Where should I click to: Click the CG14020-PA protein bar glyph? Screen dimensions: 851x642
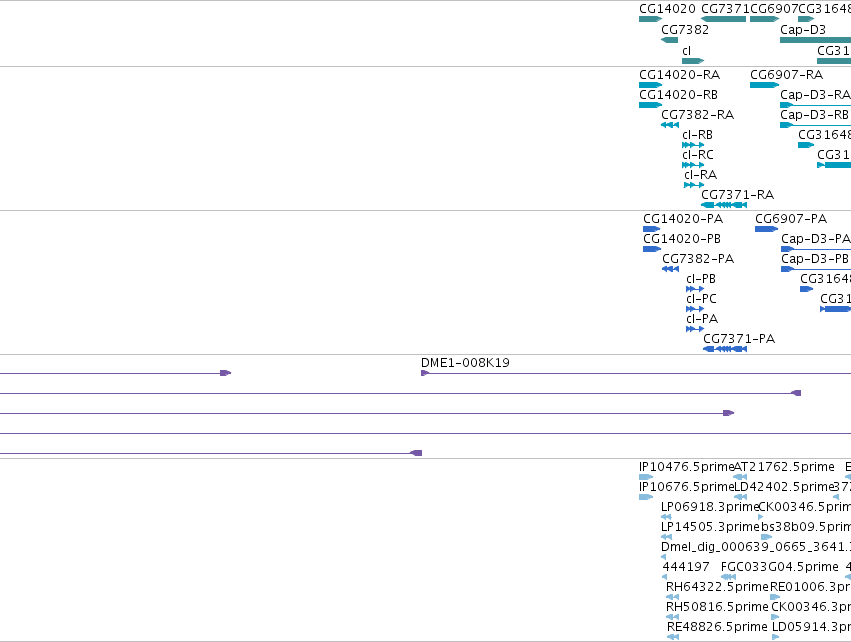point(651,229)
